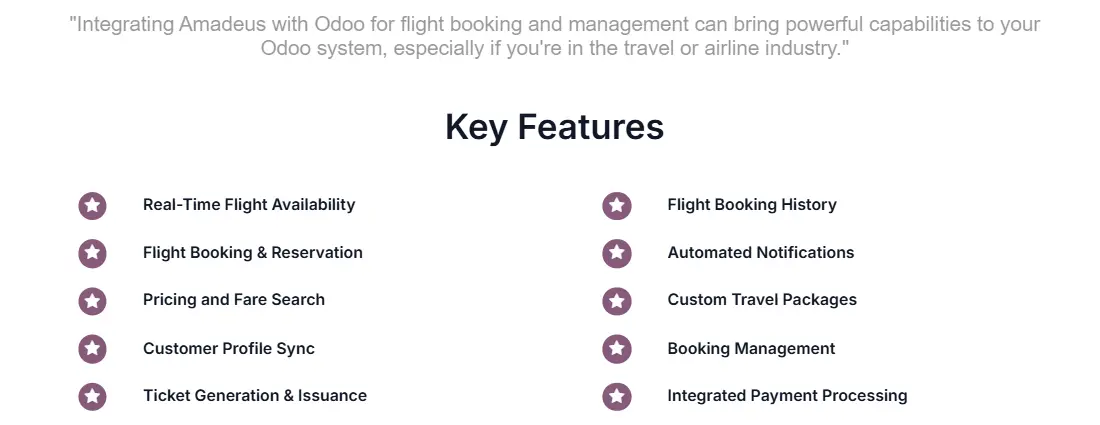
Task: Click star icon beside Booking Management
Action: (617, 349)
